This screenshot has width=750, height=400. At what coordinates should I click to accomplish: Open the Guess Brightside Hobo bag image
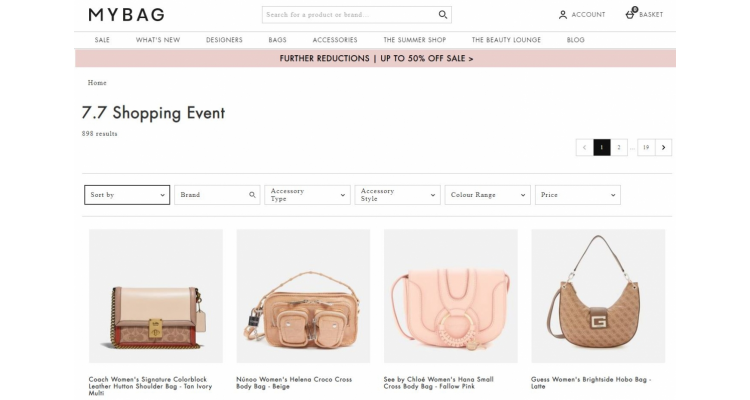pyautogui.click(x=598, y=296)
